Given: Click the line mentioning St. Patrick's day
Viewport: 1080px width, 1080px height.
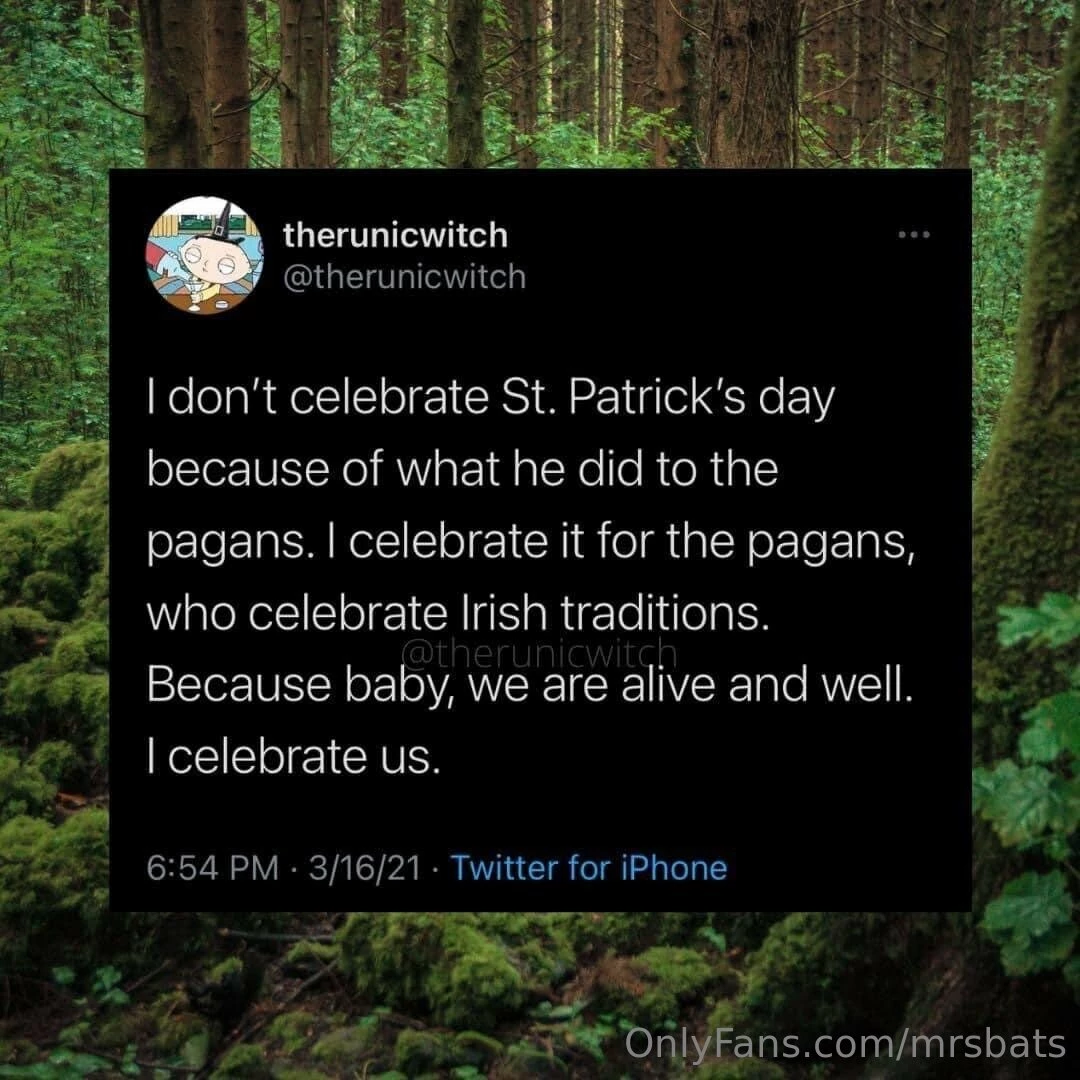Looking at the screenshot, I should (490, 399).
